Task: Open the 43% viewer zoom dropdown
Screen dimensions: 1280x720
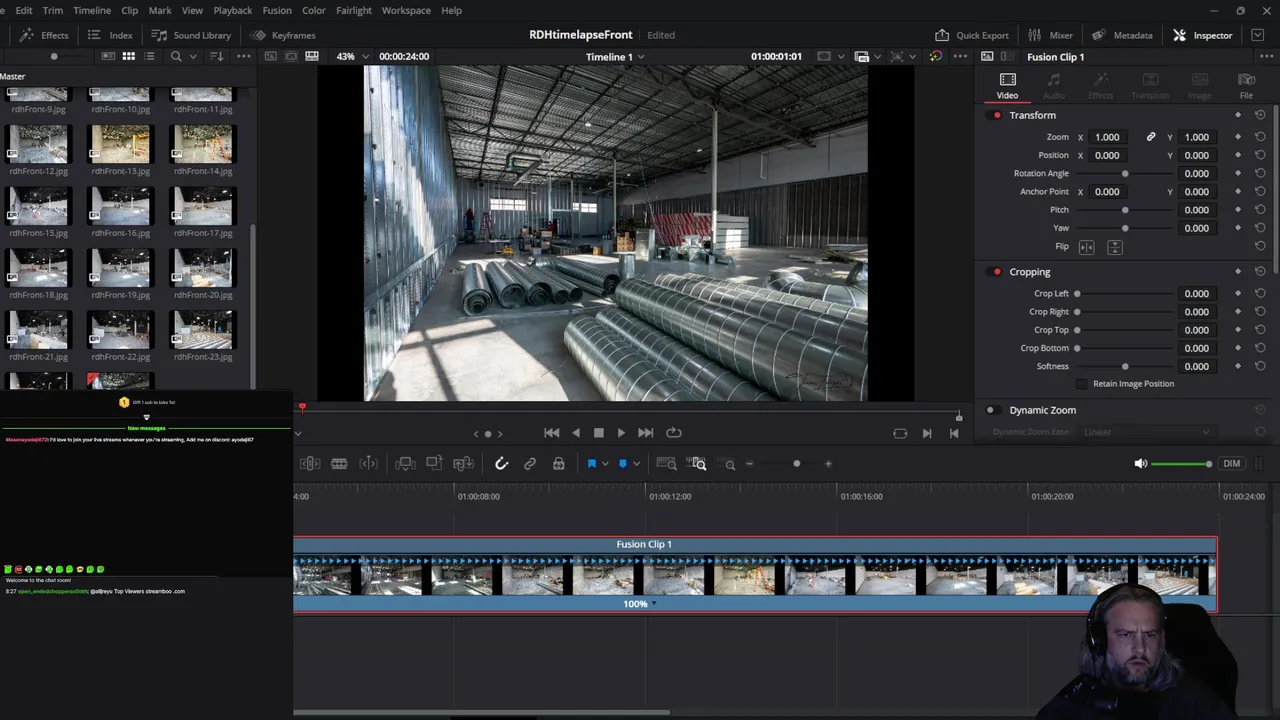Action: 352,57
